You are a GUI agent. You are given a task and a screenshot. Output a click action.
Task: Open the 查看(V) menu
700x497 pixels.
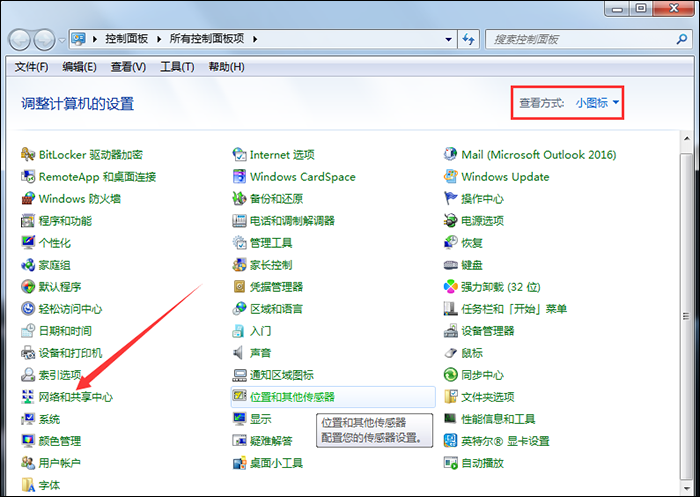(128, 67)
